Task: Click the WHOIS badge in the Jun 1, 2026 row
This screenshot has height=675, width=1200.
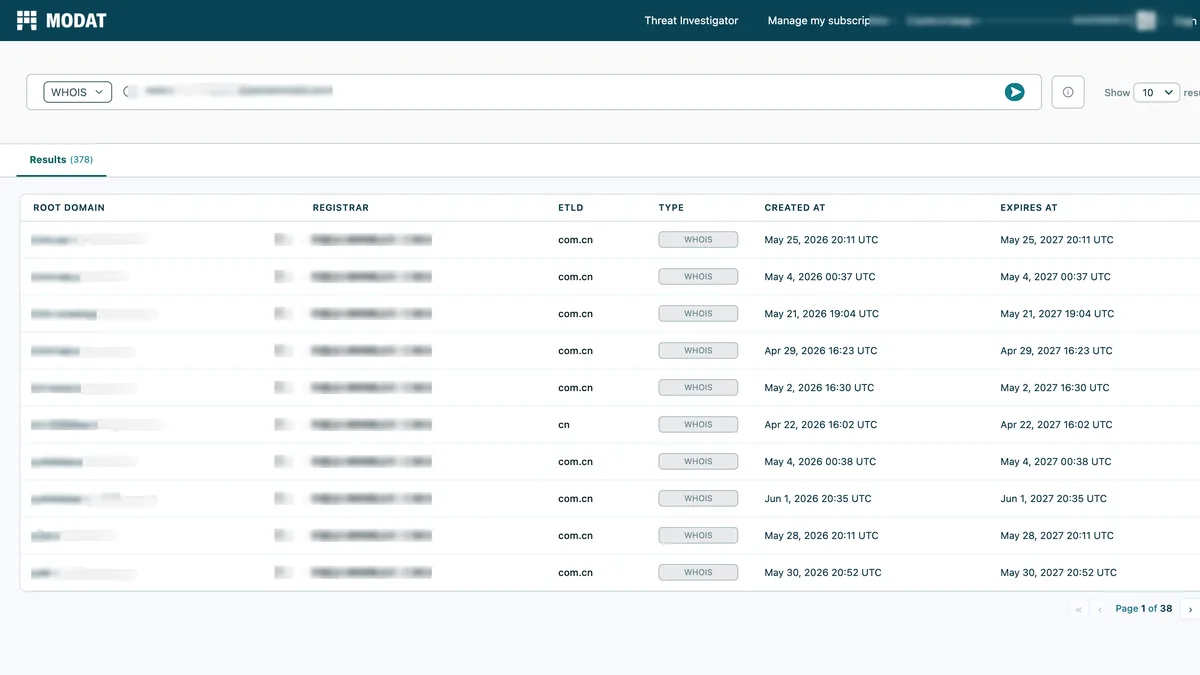Action: 698,499
